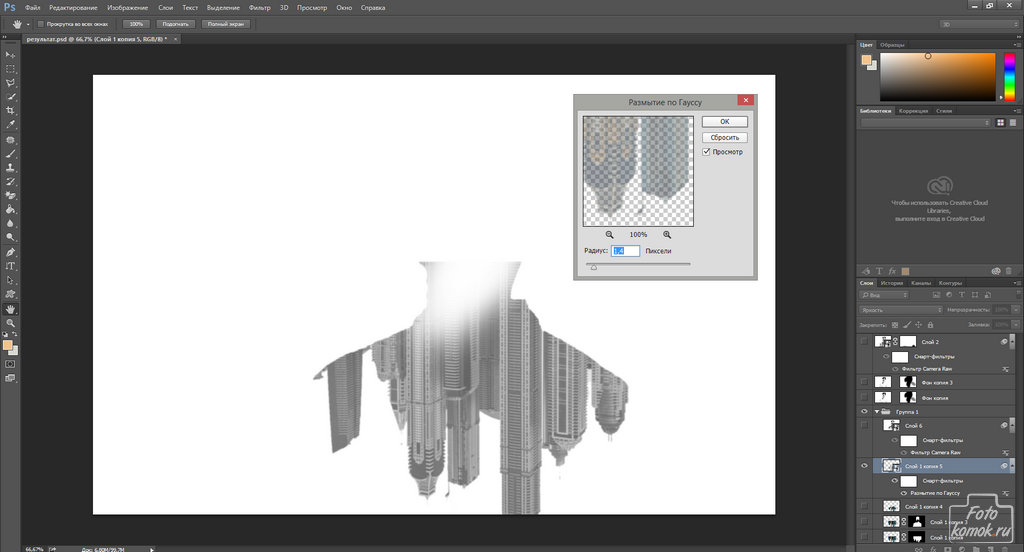Viewport: 1024px width, 552px height.
Task: Collapse the Группа 1 group arrow
Action: coord(877,411)
